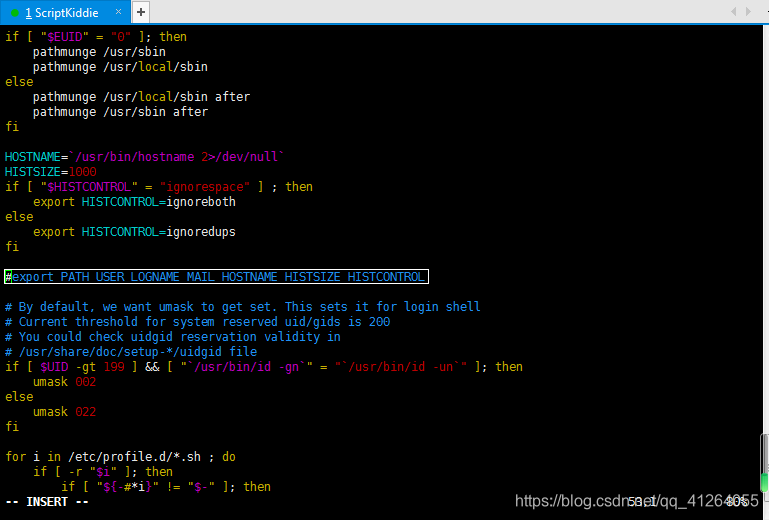Click the HOSTNAME=`/usr/bin/hostname 2>/dev/null` line

pyautogui.click(x=144, y=157)
